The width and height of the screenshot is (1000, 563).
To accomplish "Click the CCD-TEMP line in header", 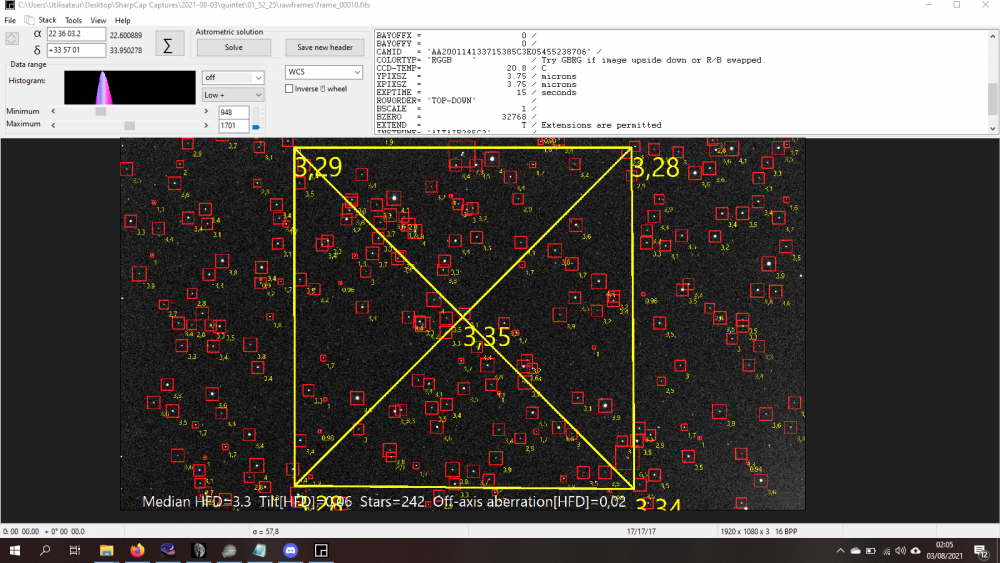I will (461, 69).
